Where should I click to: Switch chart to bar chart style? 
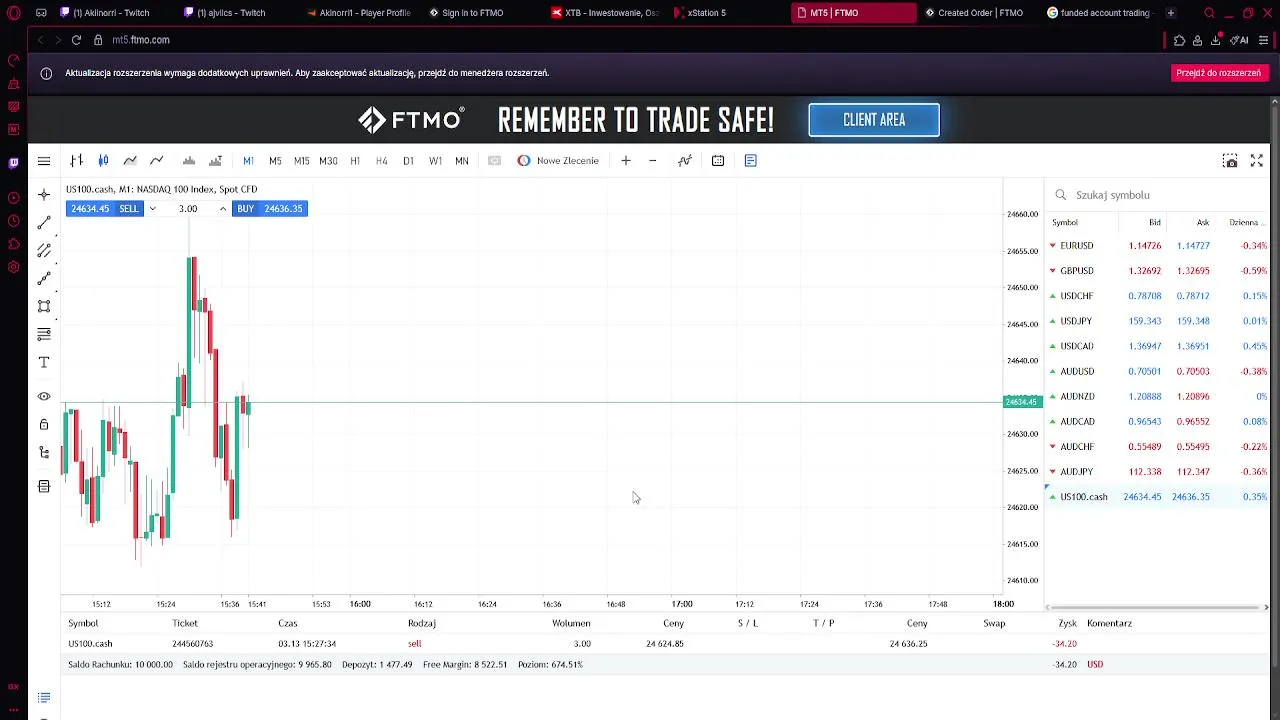76,161
